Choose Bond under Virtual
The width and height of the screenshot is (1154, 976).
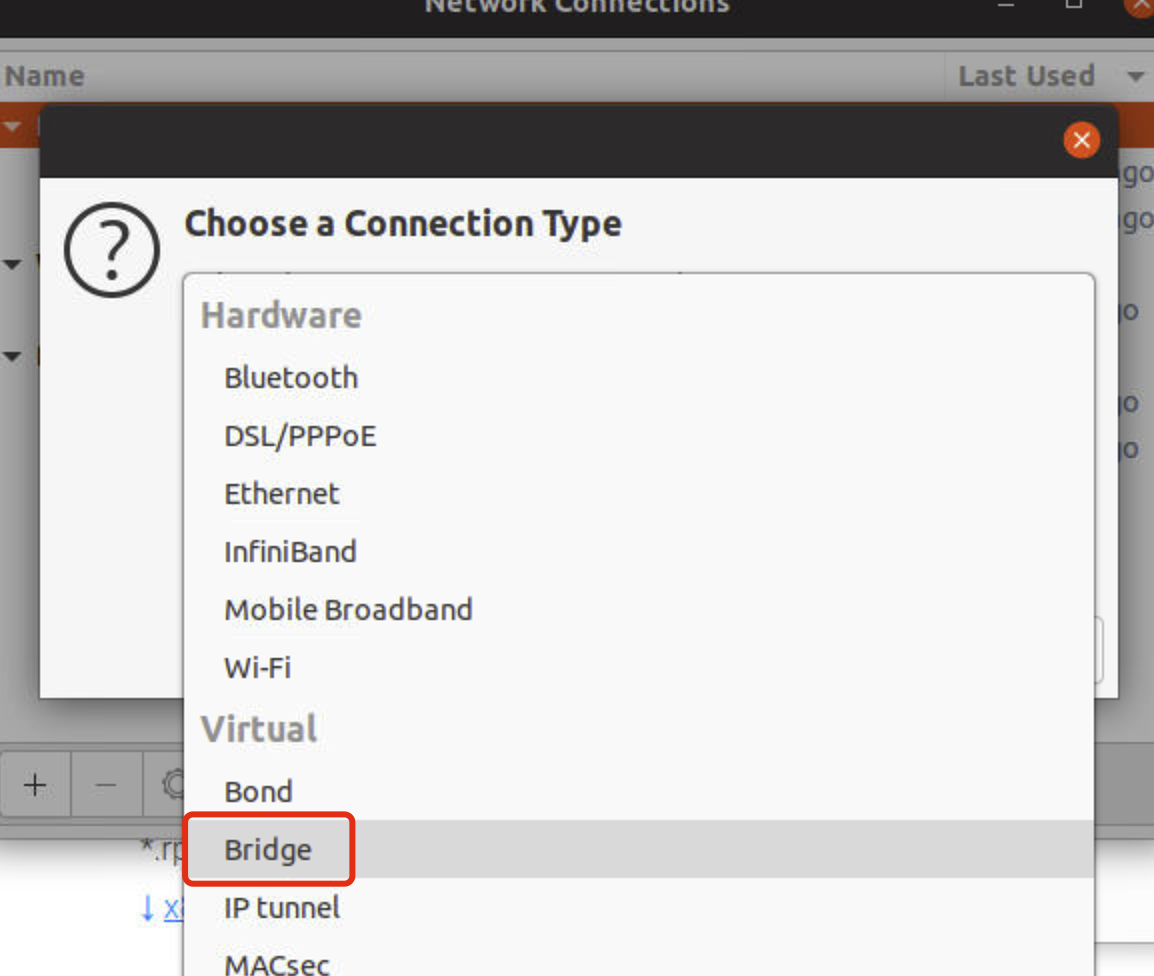pos(258,792)
